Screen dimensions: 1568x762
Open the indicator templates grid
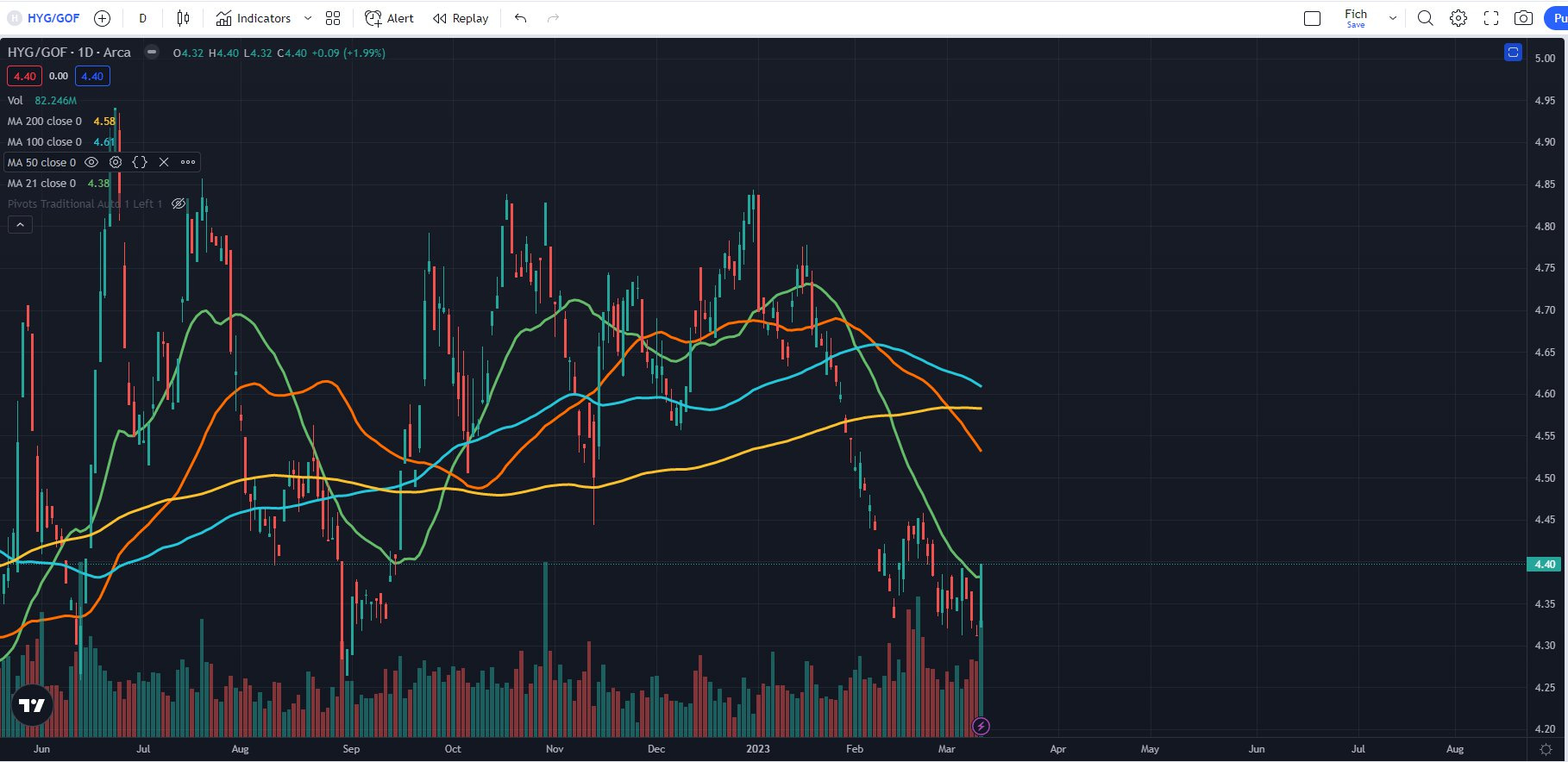[333, 18]
